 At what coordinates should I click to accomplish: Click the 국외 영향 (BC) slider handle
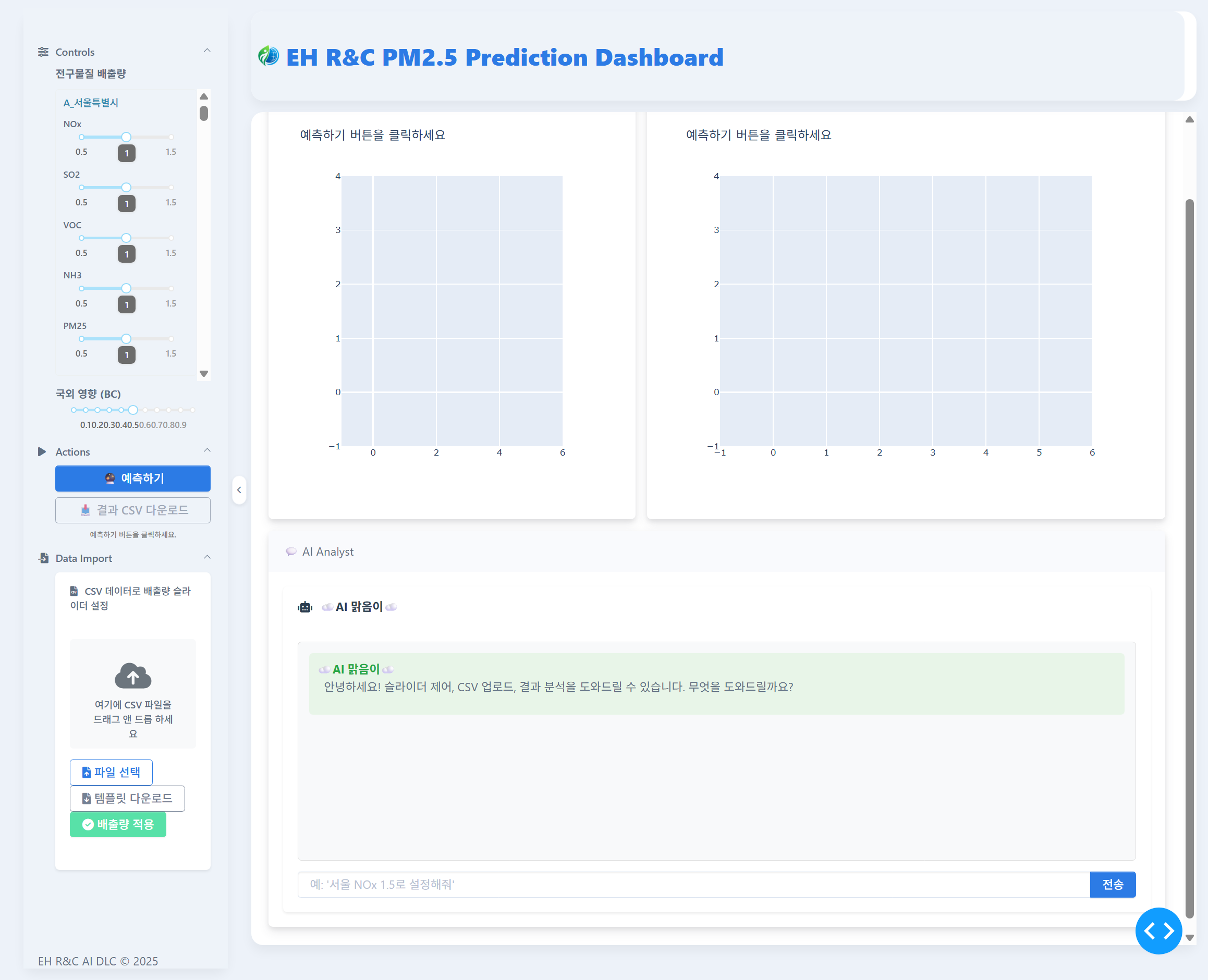click(x=133, y=410)
